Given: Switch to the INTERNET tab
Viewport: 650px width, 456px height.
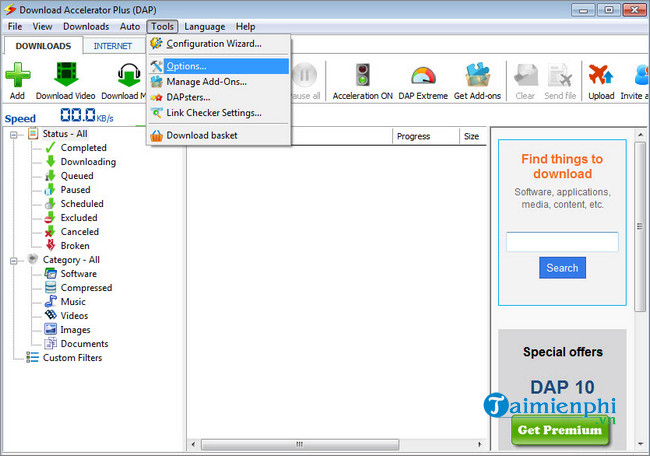Looking at the screenshot, I should 113,46.
